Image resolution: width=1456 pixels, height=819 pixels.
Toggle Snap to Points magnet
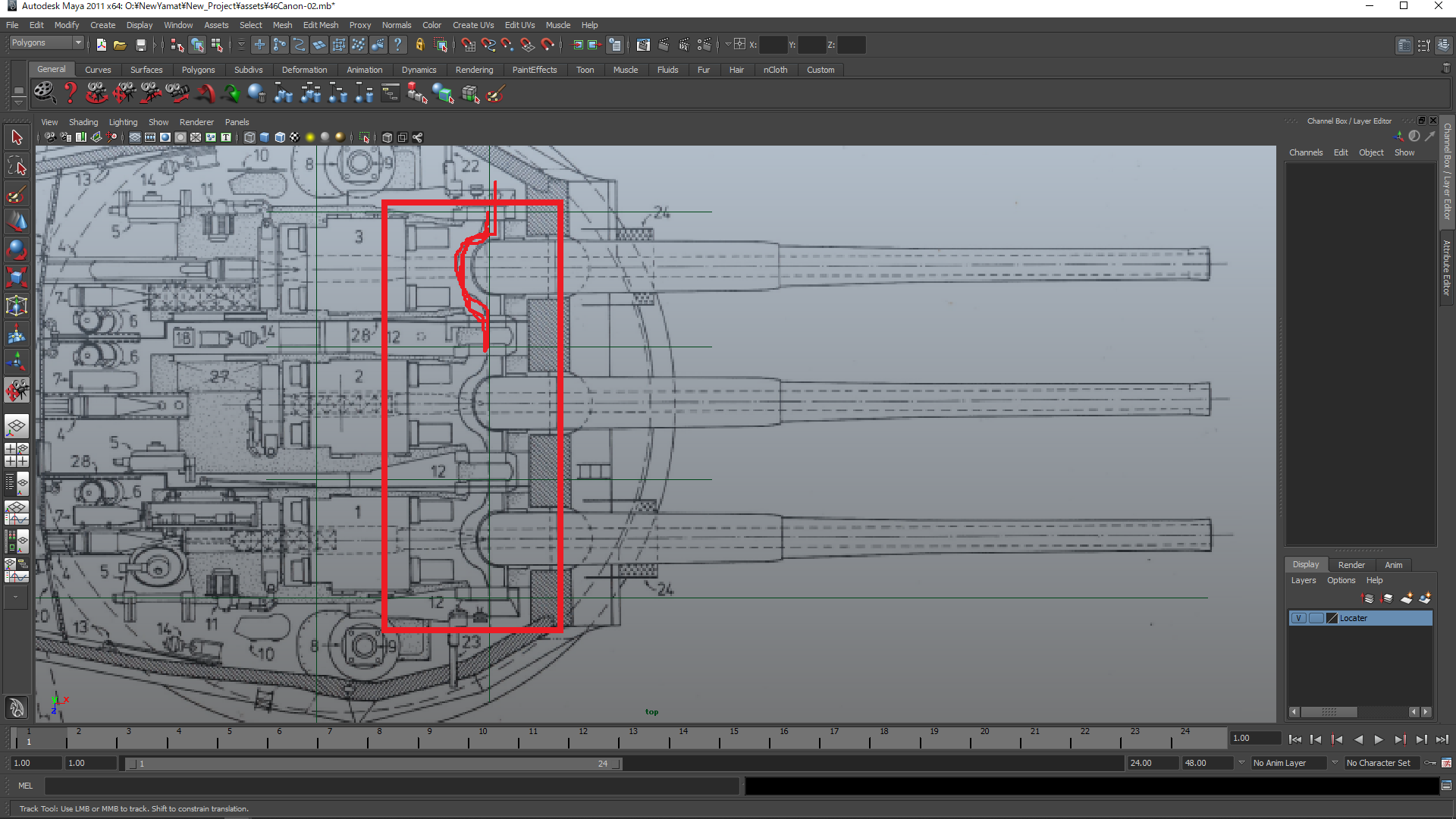pyautogui.click(x=508, y=45)
